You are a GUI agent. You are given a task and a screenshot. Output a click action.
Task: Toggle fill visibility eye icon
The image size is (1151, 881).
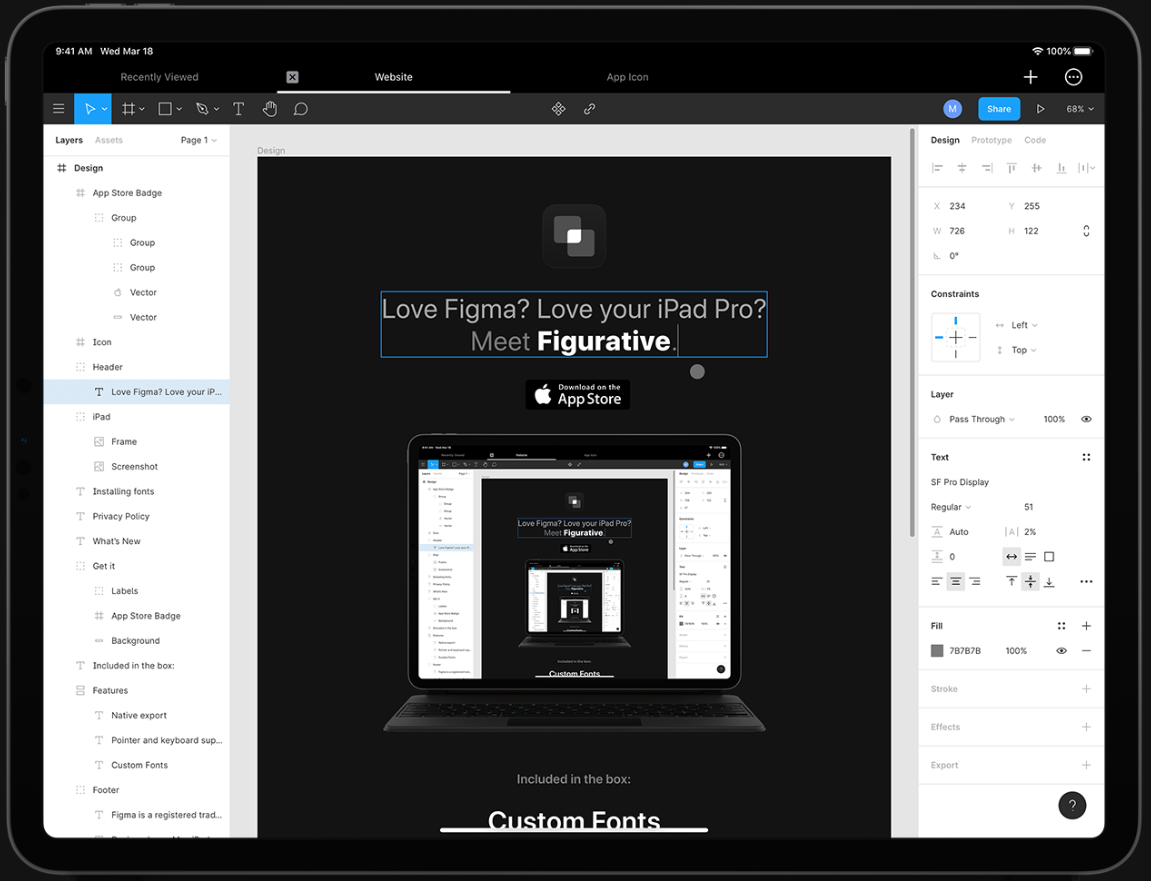coord(1061,650)
